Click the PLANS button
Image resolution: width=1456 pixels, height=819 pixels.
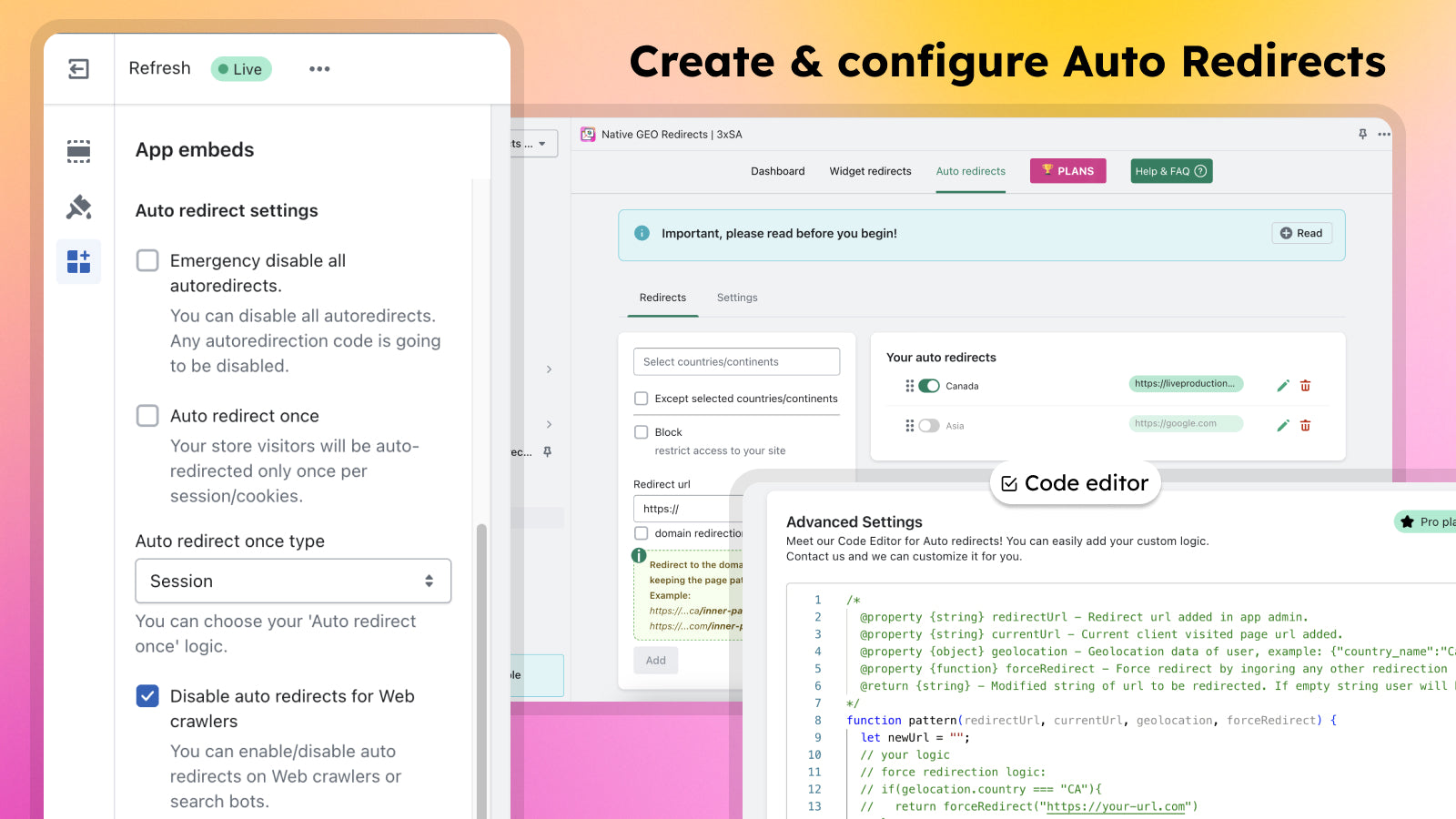[x=1067, y=171]
